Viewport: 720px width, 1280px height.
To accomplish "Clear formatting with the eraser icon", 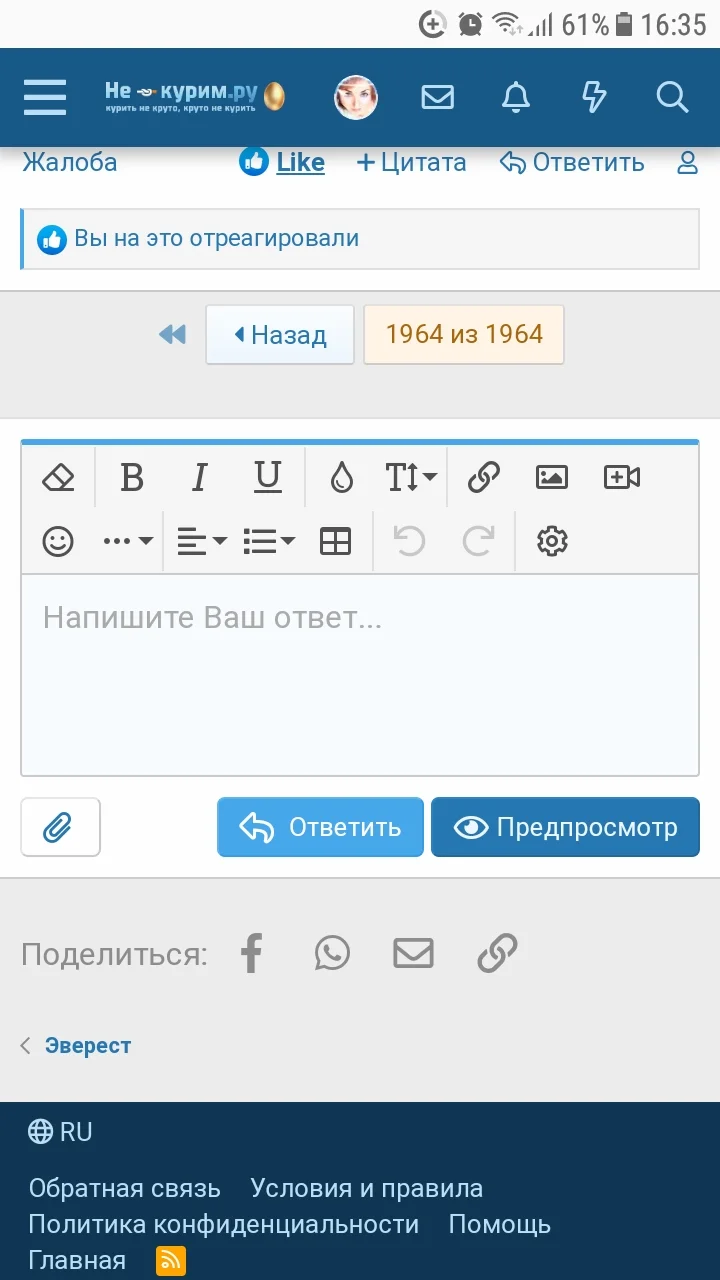I will point(57,477).
